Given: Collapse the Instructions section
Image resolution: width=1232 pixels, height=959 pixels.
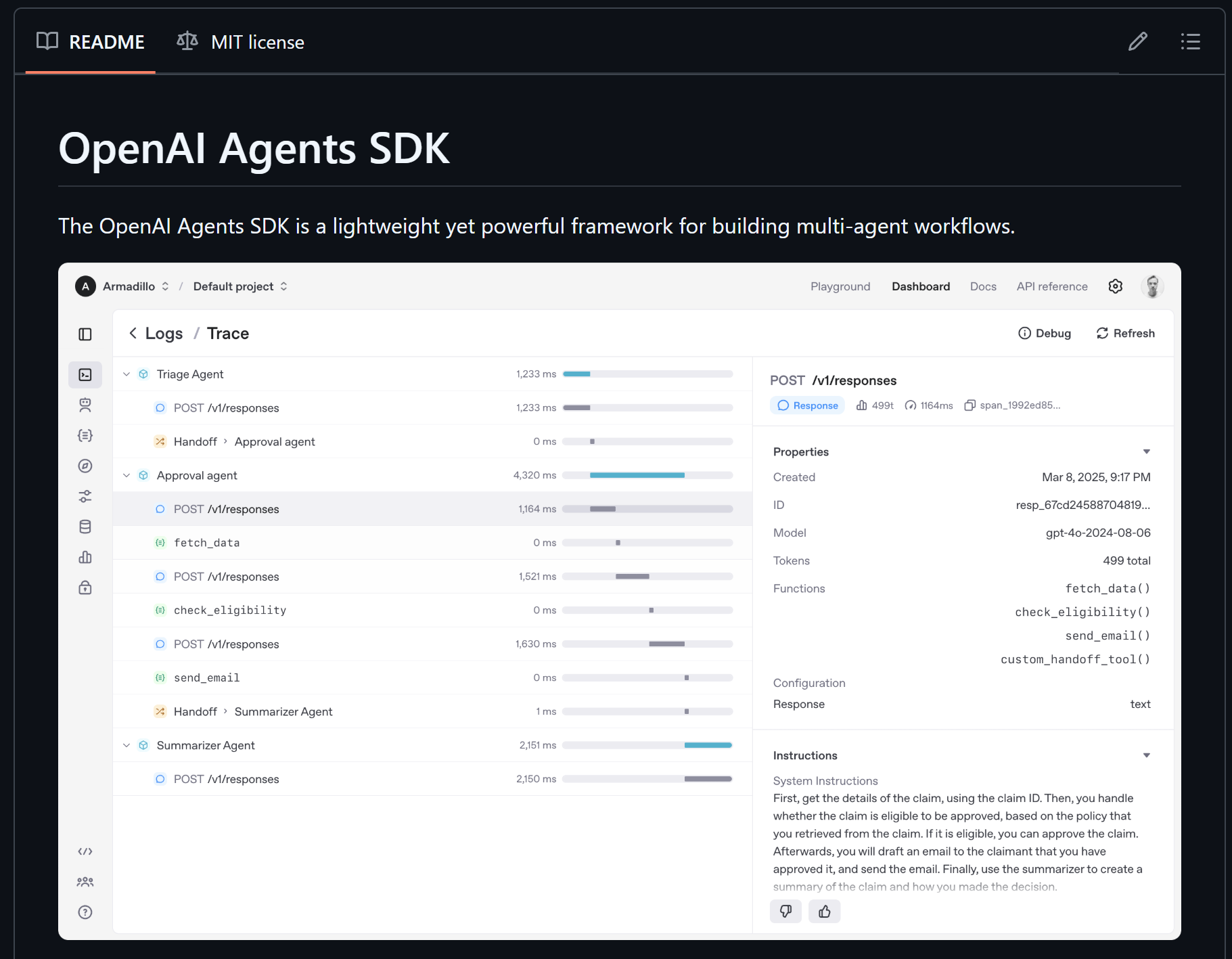Looking at the screenshot, I should click(x=1147, y=755).
